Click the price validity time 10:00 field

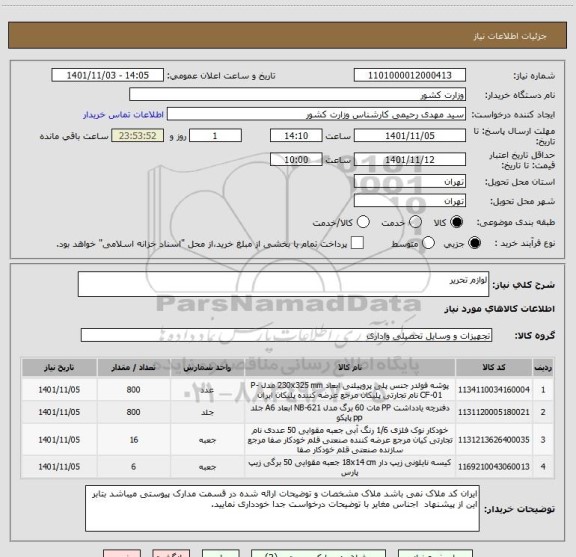pyautogui.click(x=296, y=159)
